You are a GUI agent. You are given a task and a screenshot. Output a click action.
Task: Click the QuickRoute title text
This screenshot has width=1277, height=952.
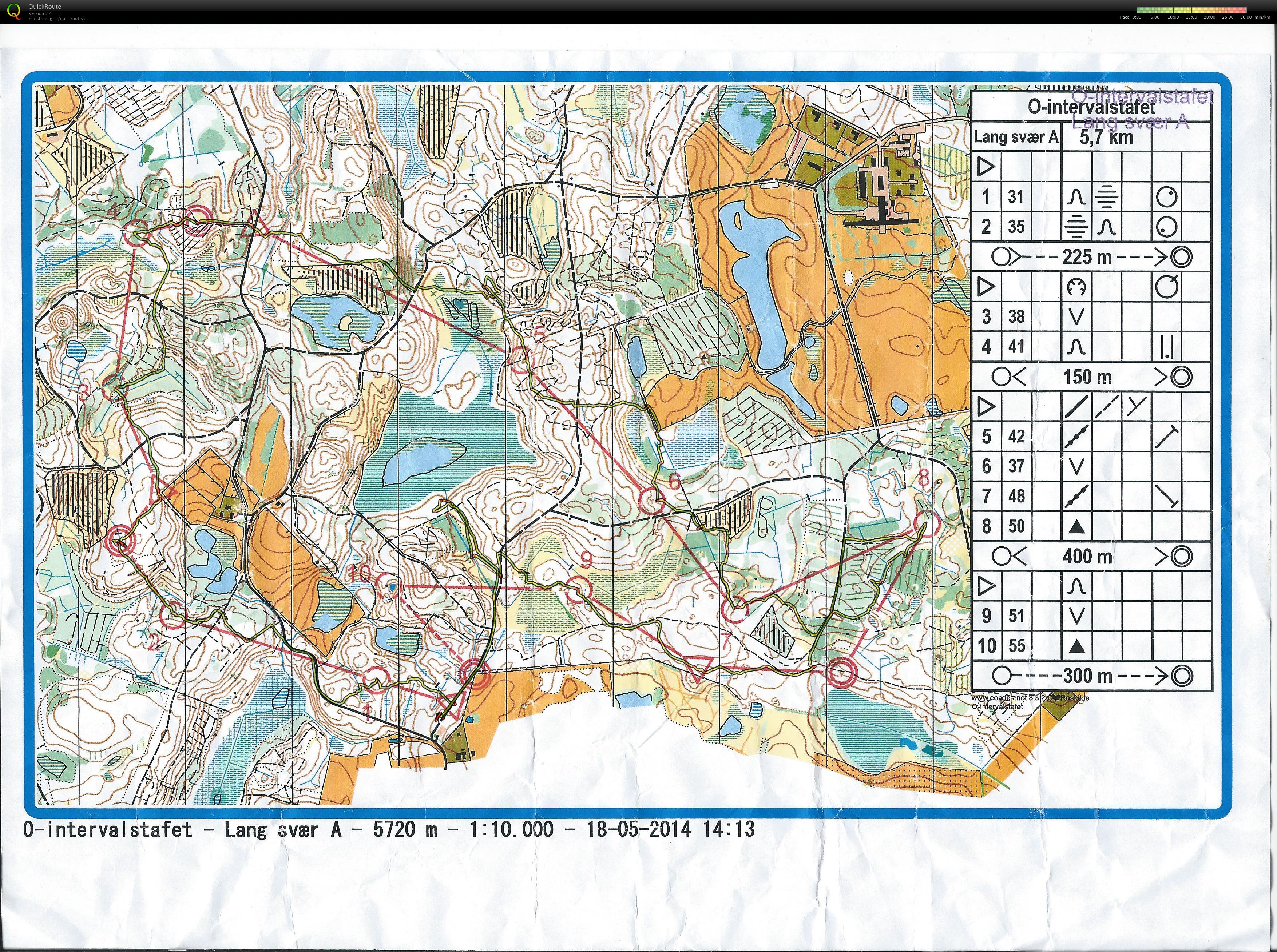[x=44, y=6]
